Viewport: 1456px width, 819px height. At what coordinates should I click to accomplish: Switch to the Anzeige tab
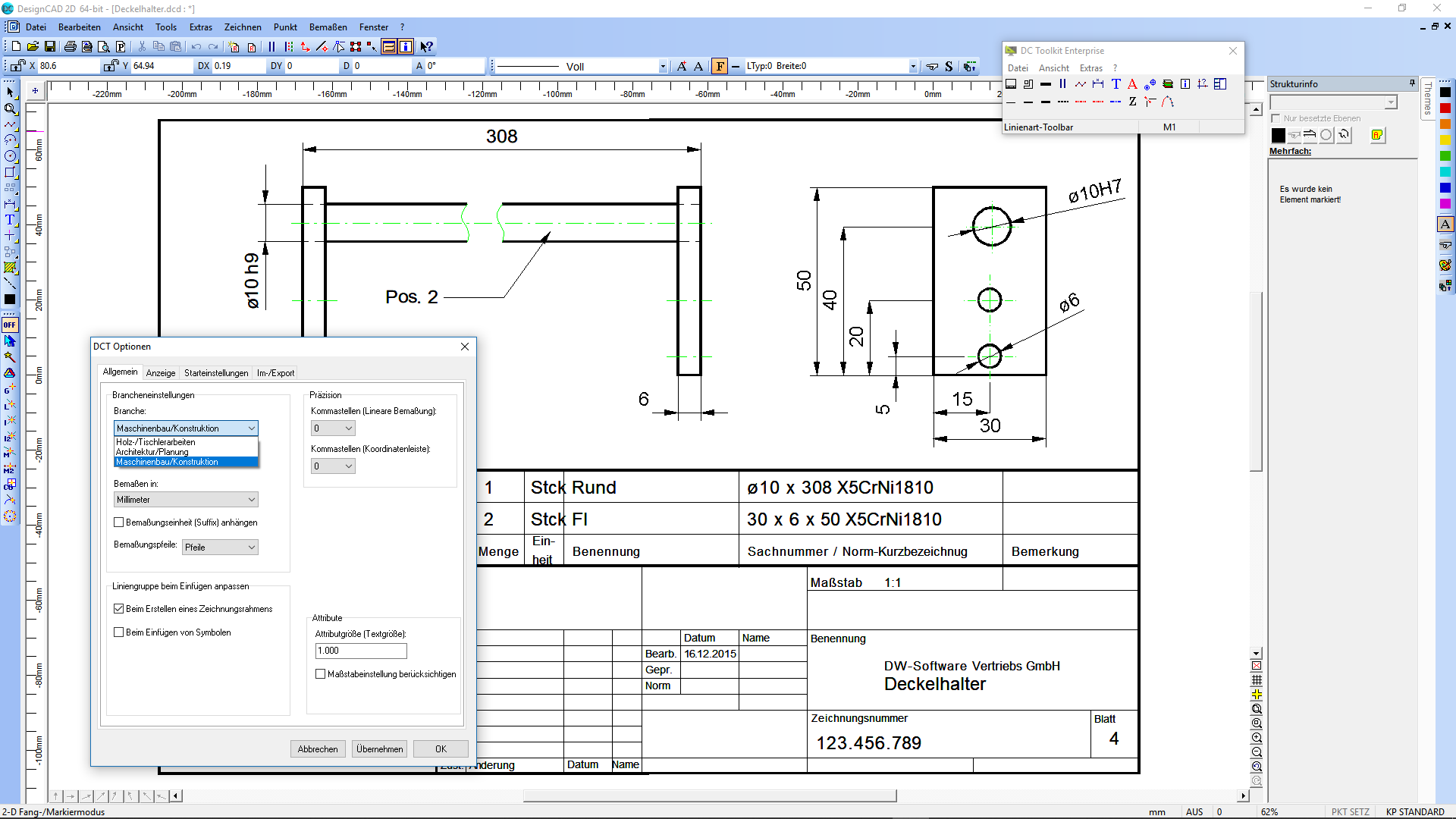coord(161,373)
